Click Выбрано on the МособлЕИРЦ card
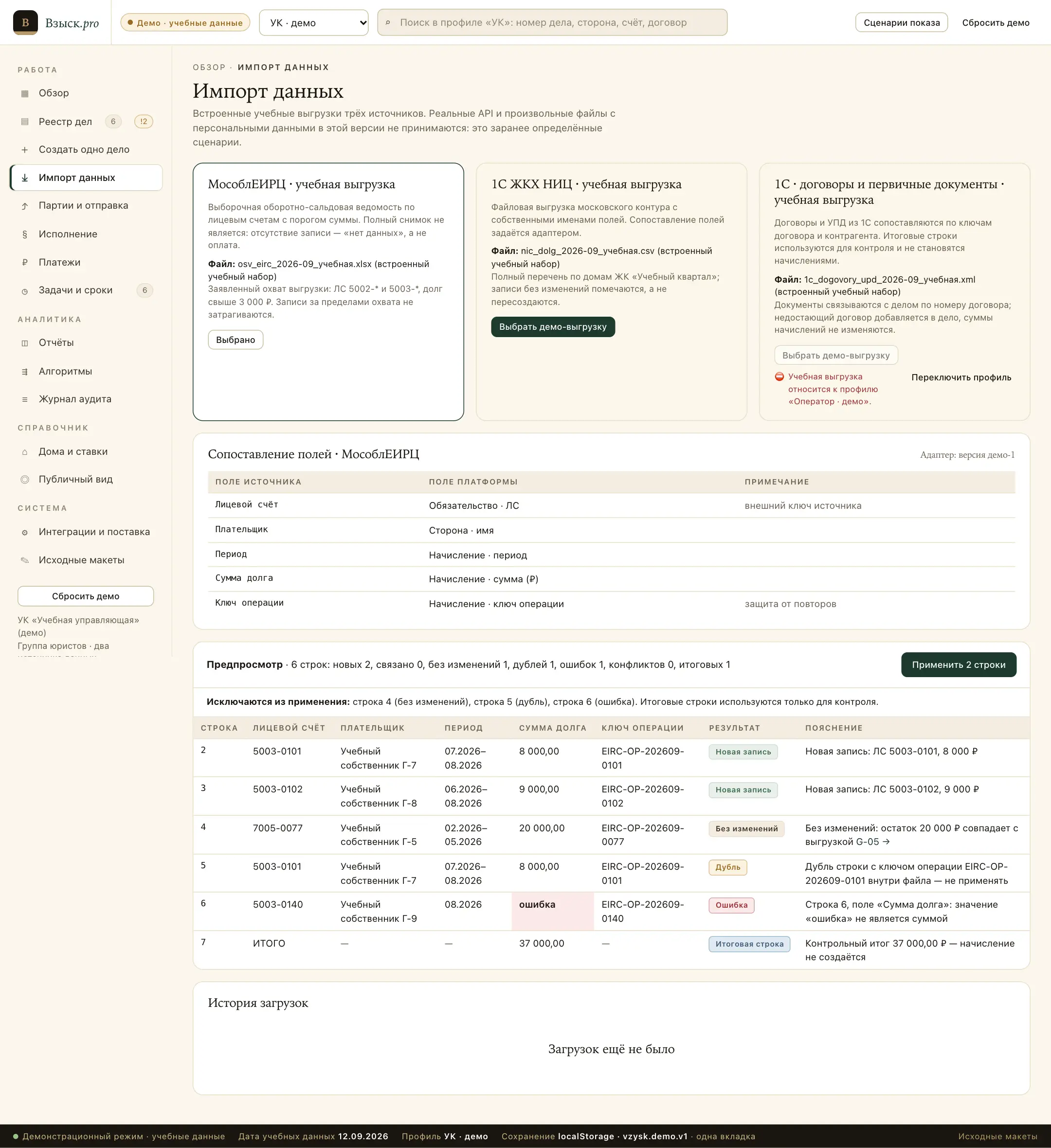This screenshot has height=1148, width=1051. click(236, 340)
